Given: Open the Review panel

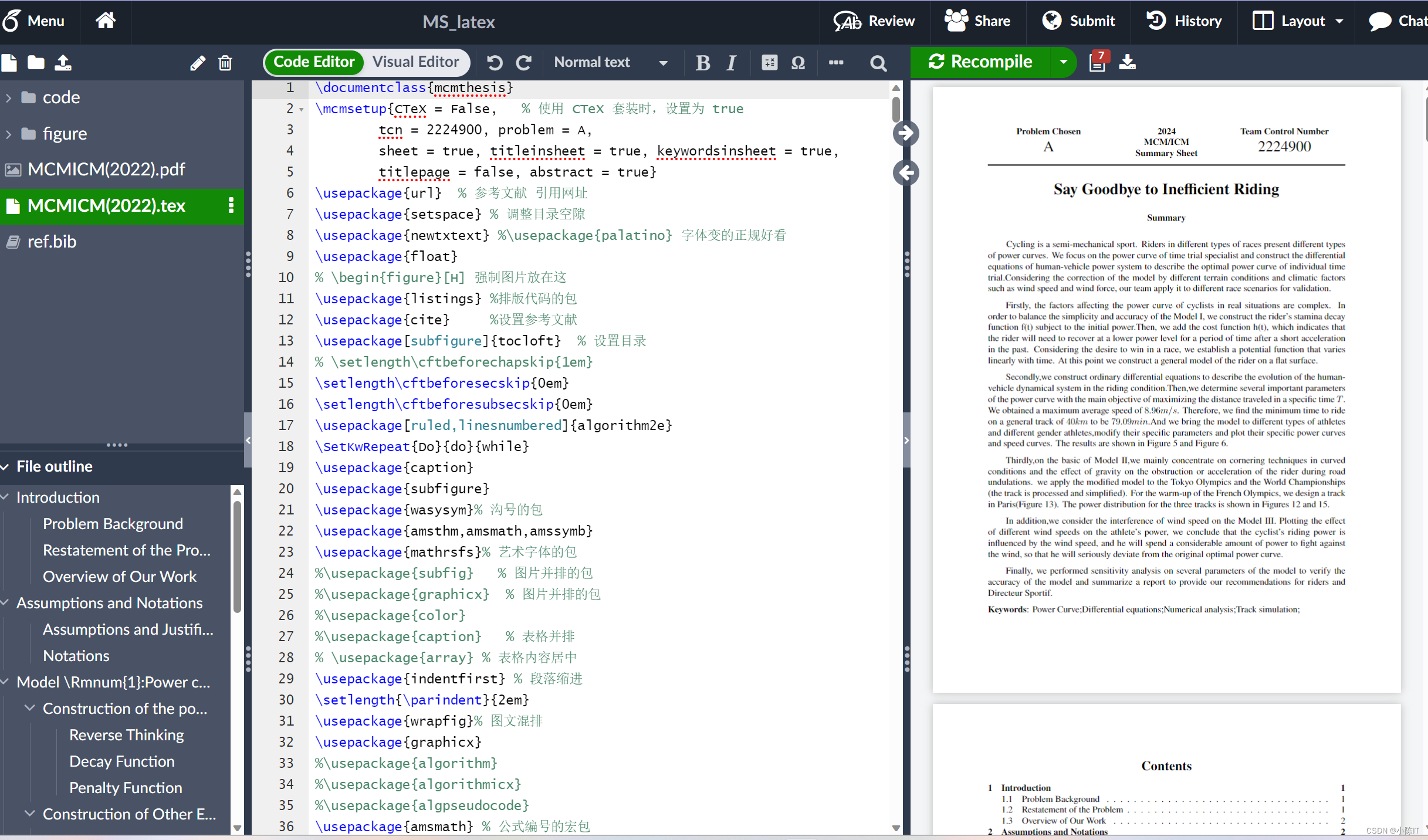Looking at the screenshot, I should coord(874,21).
